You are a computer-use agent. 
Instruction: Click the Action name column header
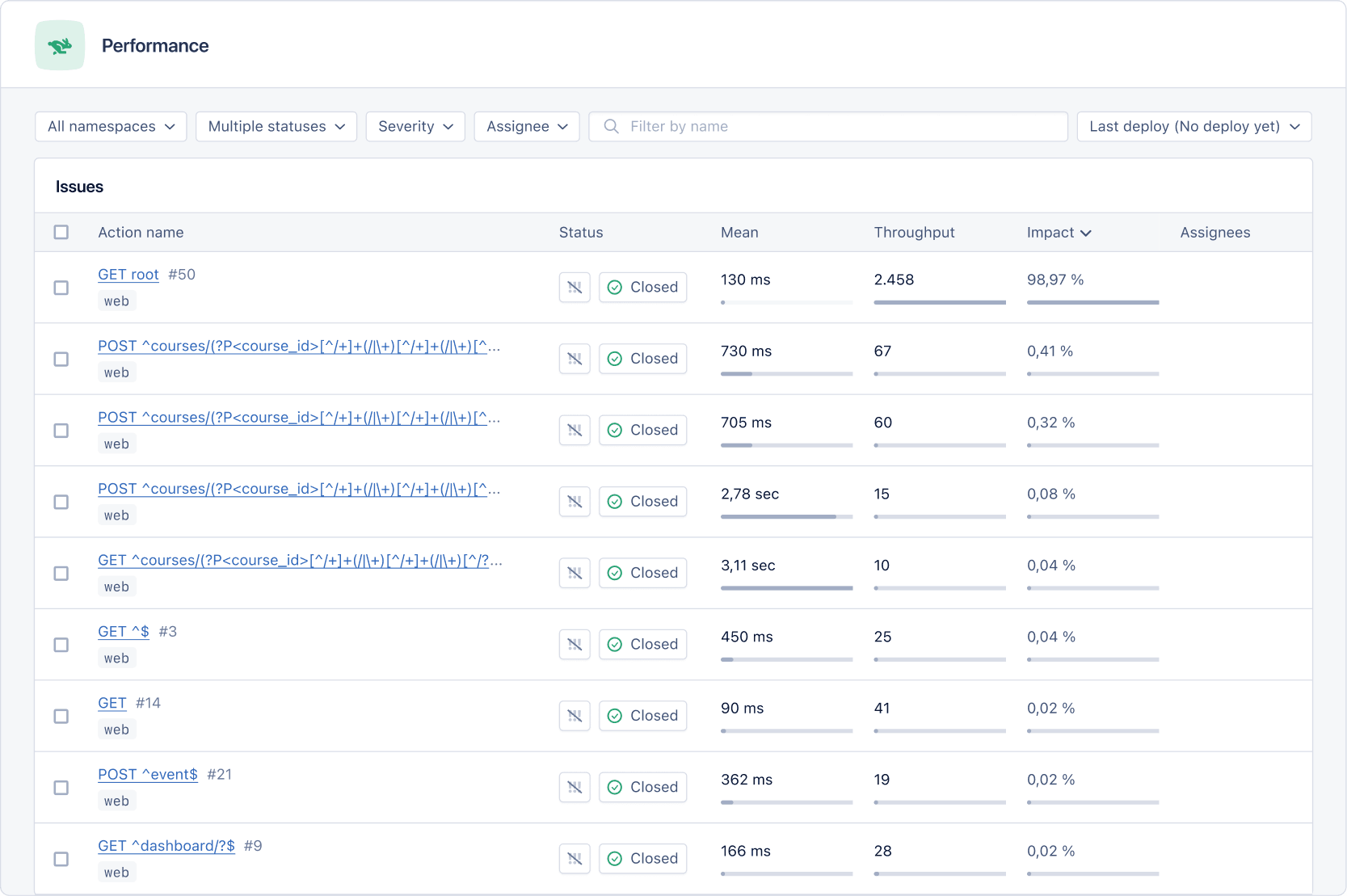141,233
